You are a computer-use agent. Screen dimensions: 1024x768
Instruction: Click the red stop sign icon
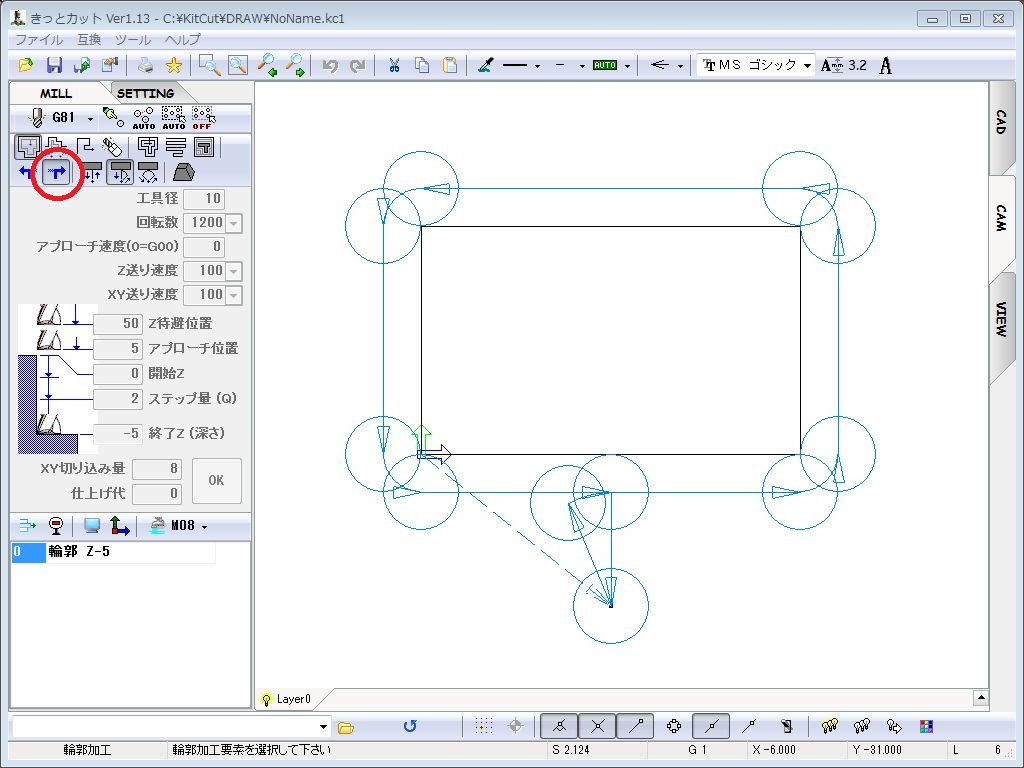click(x=56, y=526)
